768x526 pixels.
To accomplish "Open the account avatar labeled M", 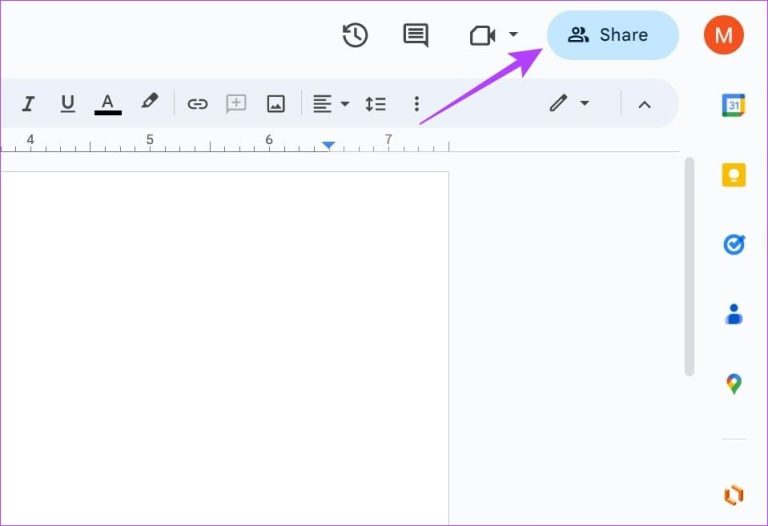I will coord(723,35).
